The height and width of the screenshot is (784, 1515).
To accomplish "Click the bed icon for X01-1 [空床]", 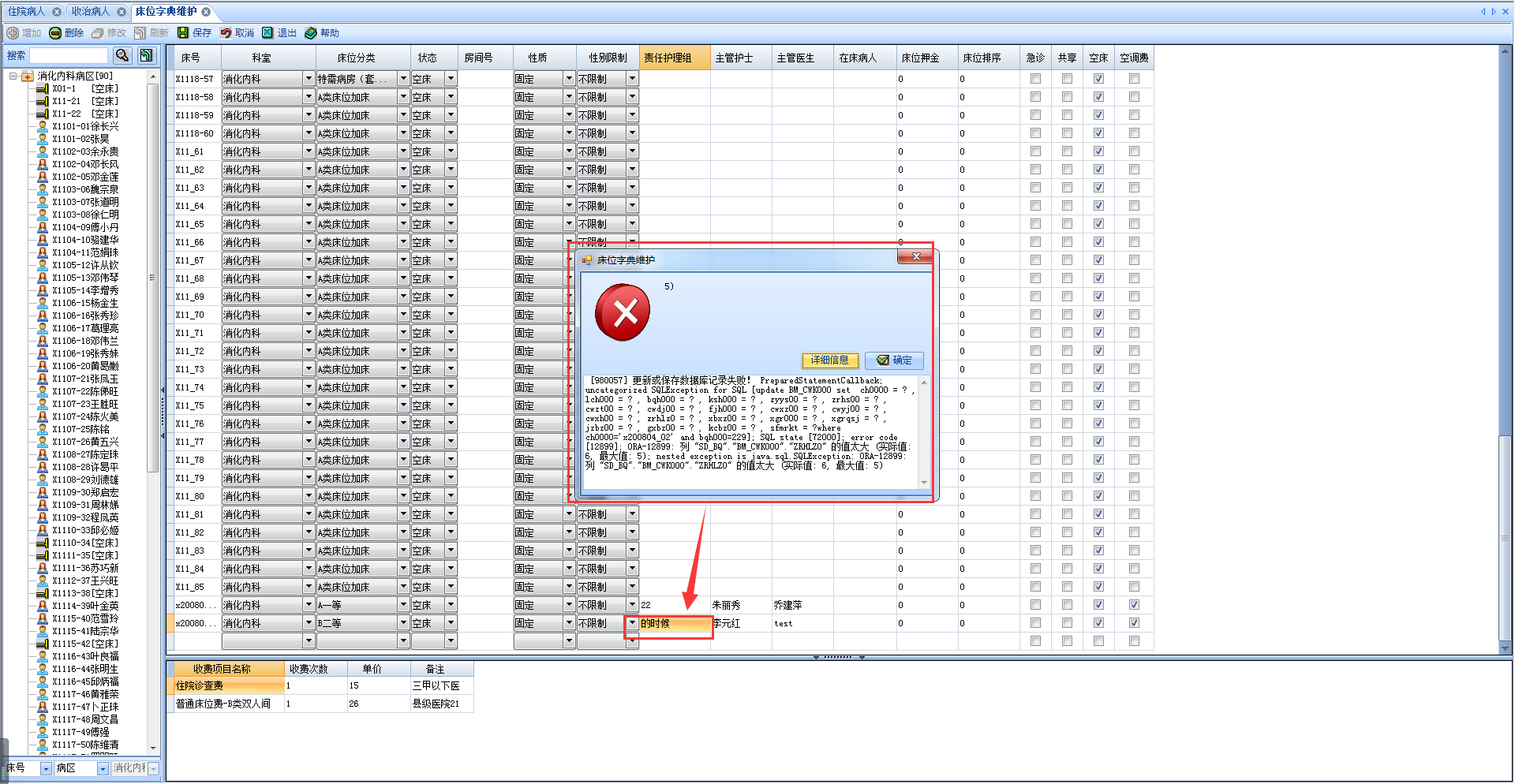I will [x=43, y=89].
